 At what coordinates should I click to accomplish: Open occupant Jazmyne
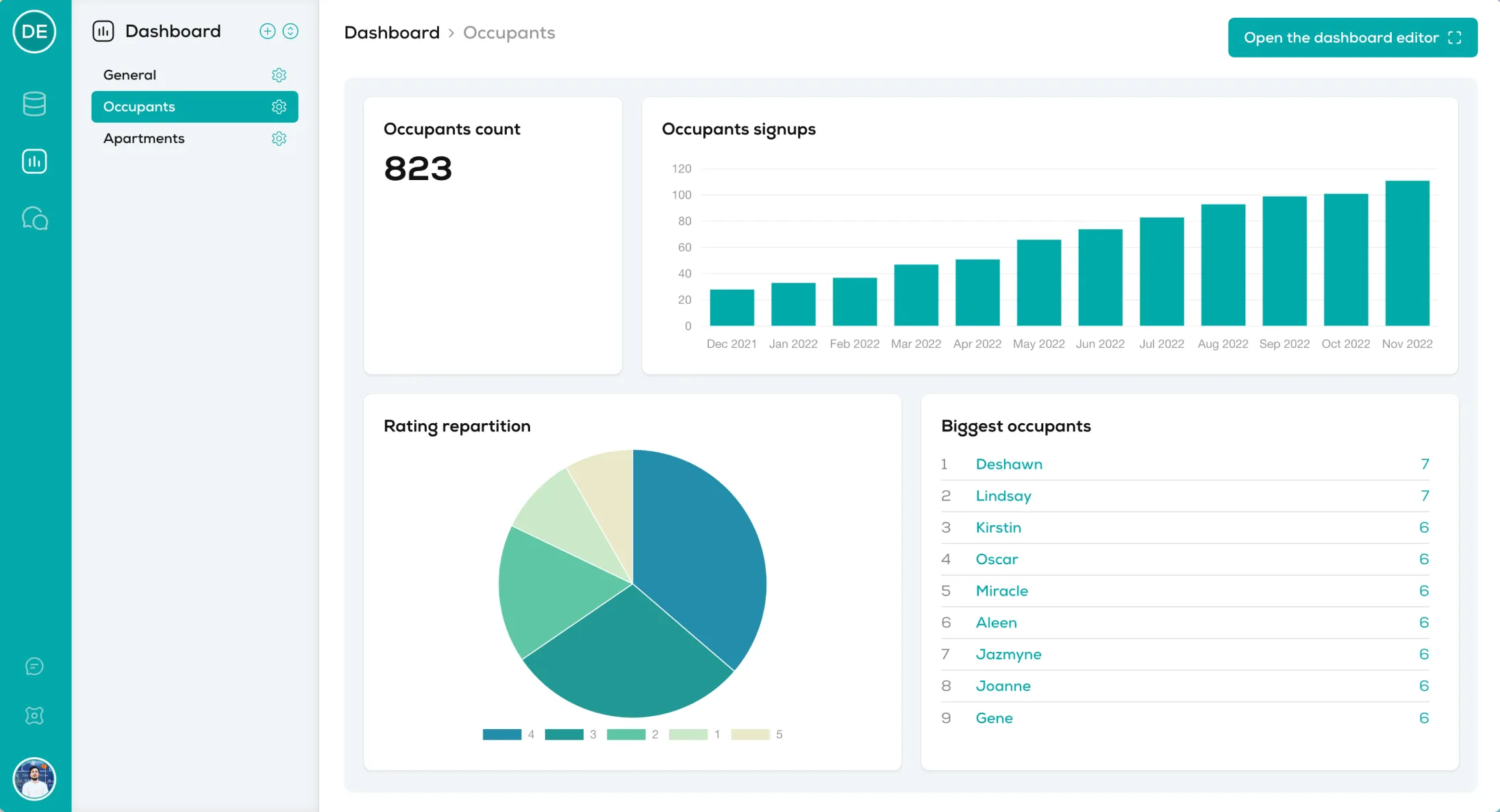tap(1009, 655)
